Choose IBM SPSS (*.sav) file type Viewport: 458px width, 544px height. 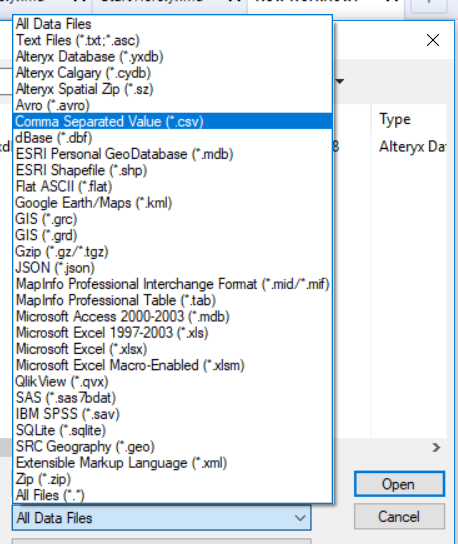(172, 414)
